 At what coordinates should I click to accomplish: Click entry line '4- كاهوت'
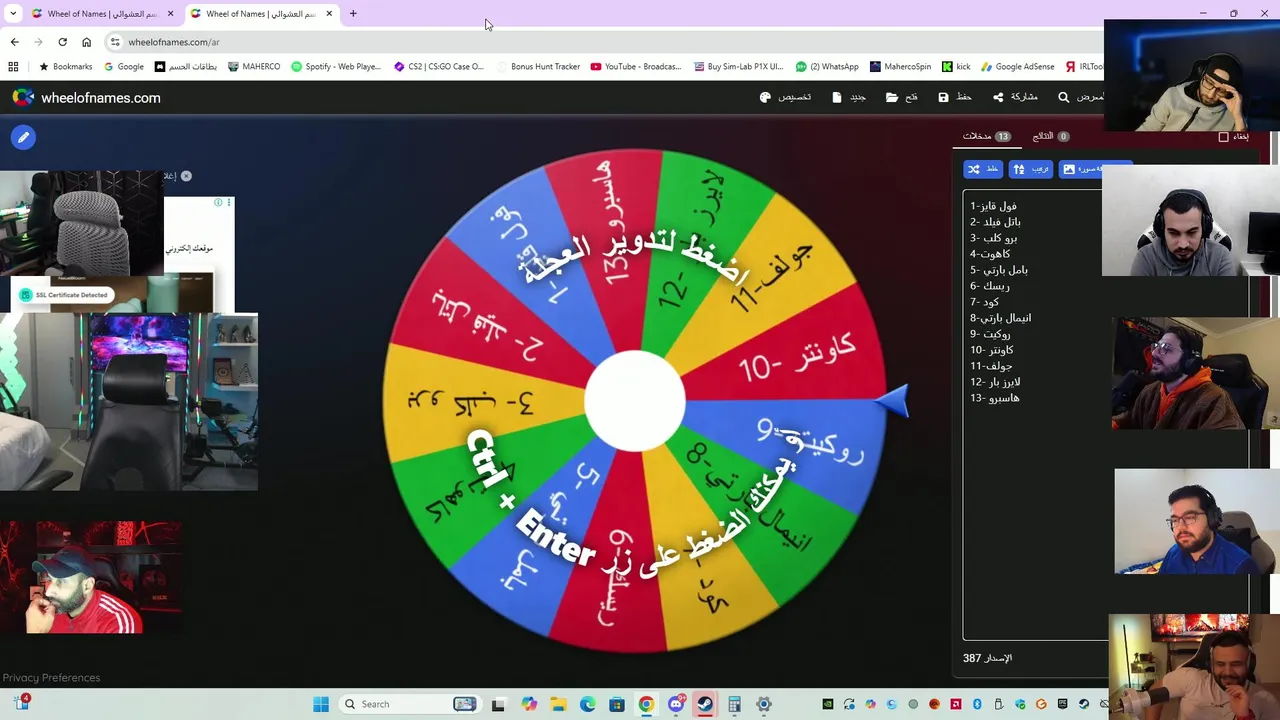(x=989, y=254)
